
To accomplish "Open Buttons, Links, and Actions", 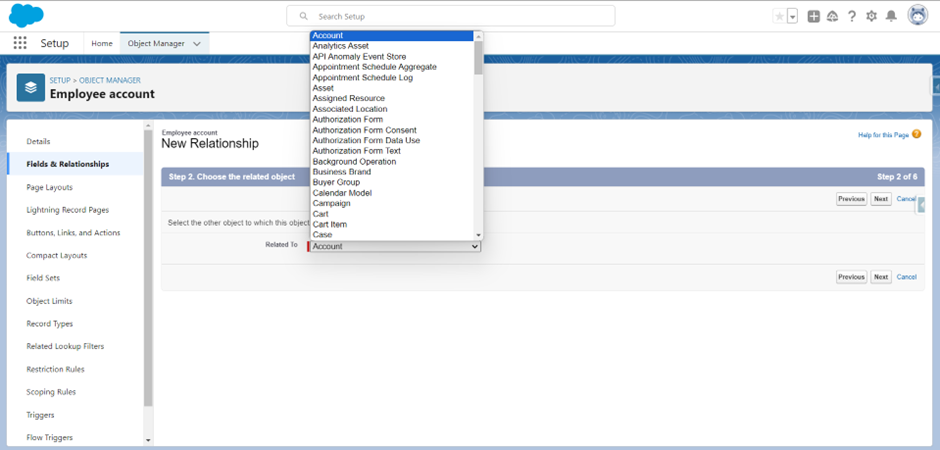I will pos(73,232).
